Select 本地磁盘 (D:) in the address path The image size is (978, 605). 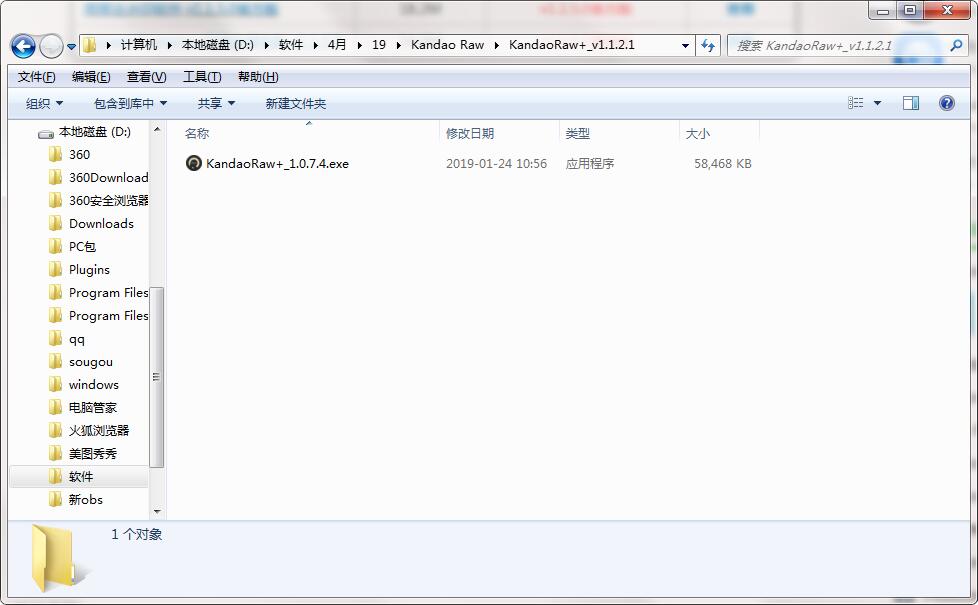pyautogui.click(x=218, y=45)
